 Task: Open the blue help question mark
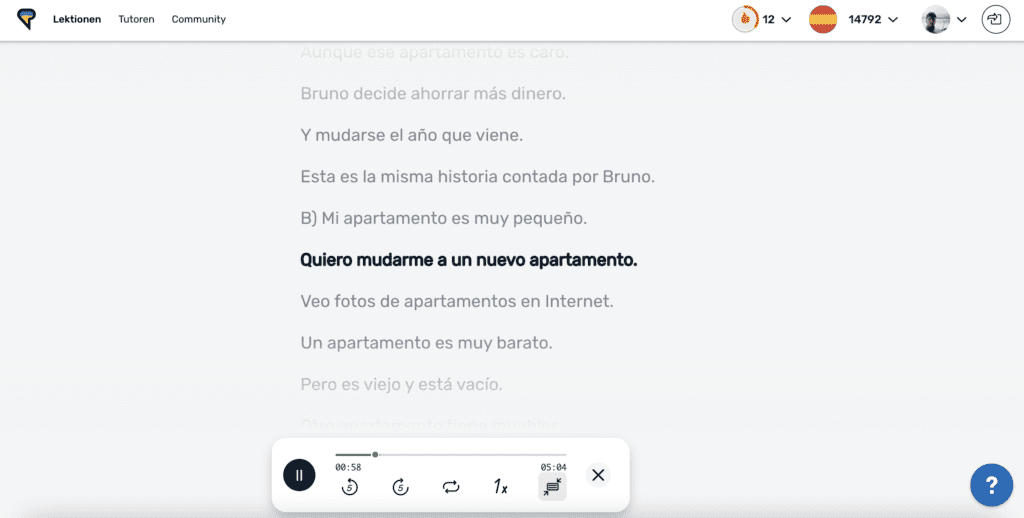tap(991, 486)
